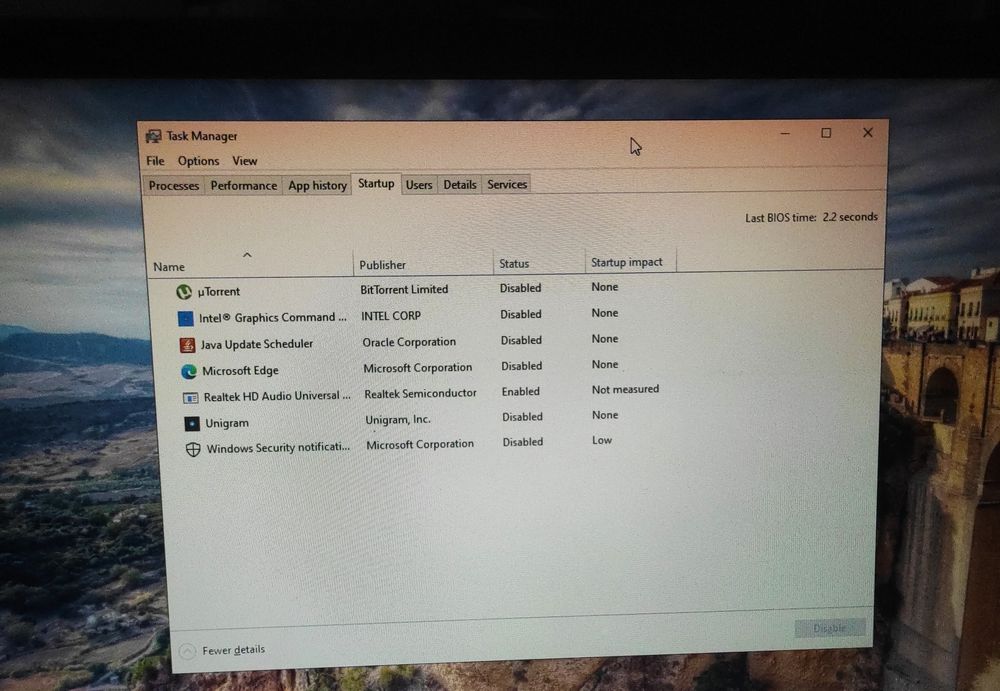Click Disabled status of µTorrent row
The image size is (1000, 691).
pos(520,288)
